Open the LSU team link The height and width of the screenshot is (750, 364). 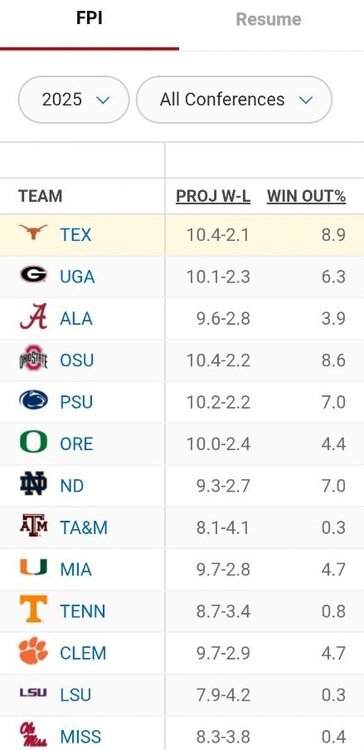tap(76, 695)
